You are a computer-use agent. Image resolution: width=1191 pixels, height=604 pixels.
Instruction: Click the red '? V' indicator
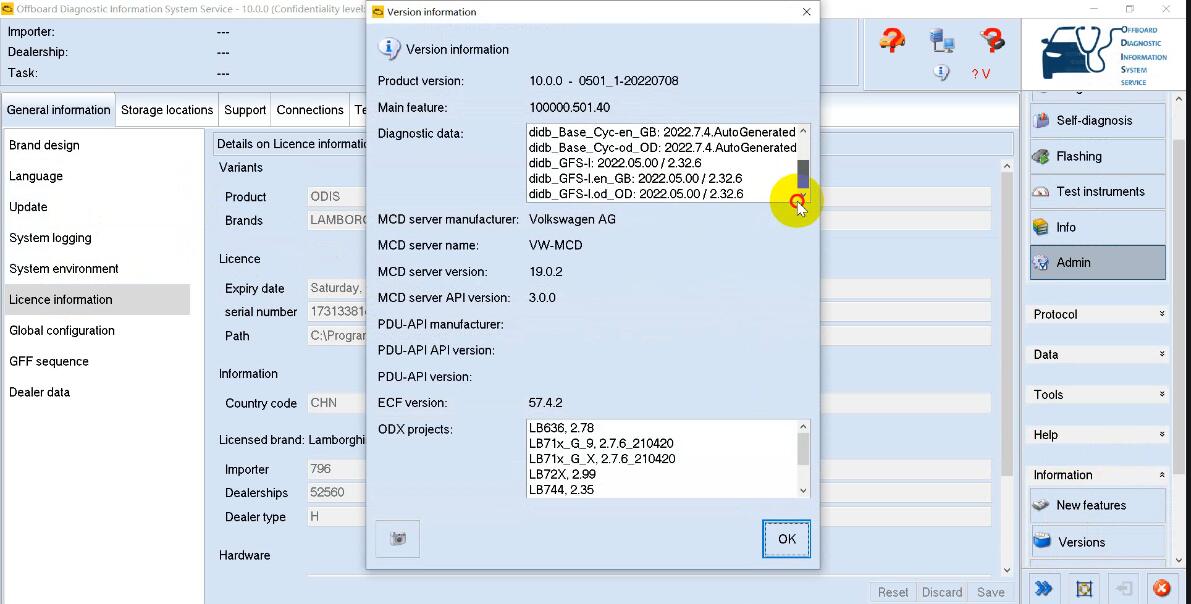click(981, 74)
